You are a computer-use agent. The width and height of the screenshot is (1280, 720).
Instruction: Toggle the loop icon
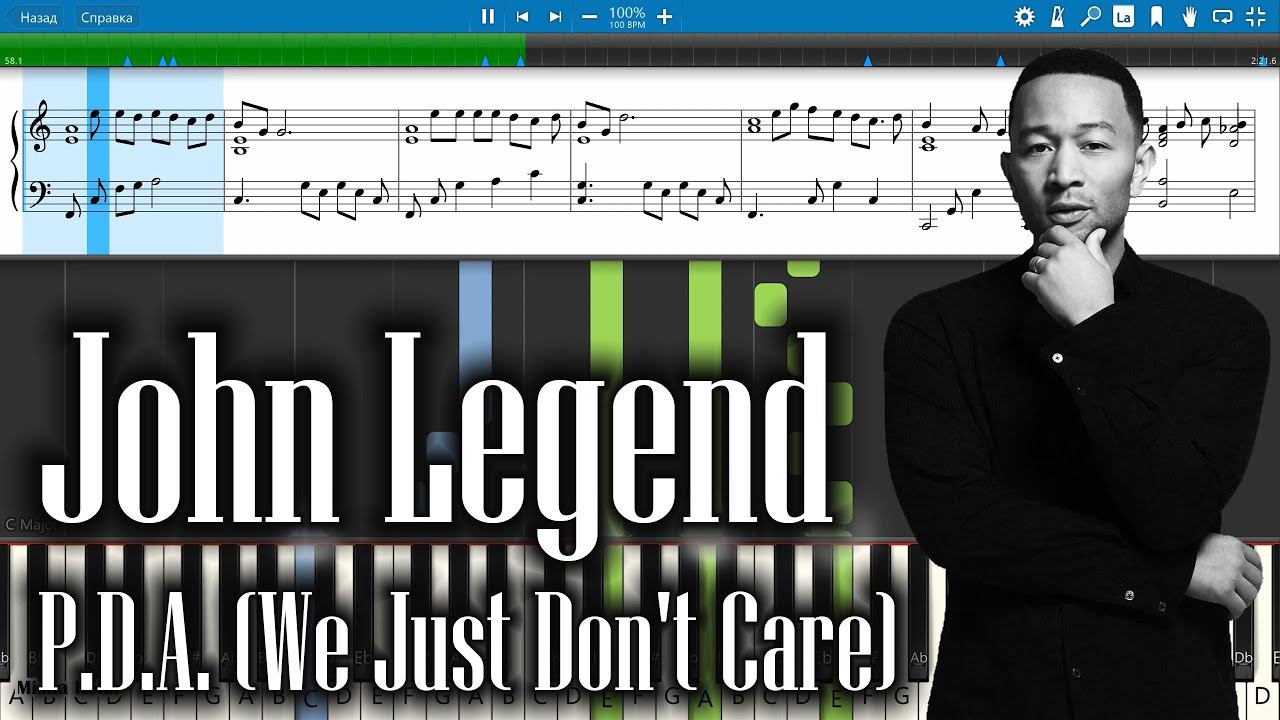(1222, 16)
